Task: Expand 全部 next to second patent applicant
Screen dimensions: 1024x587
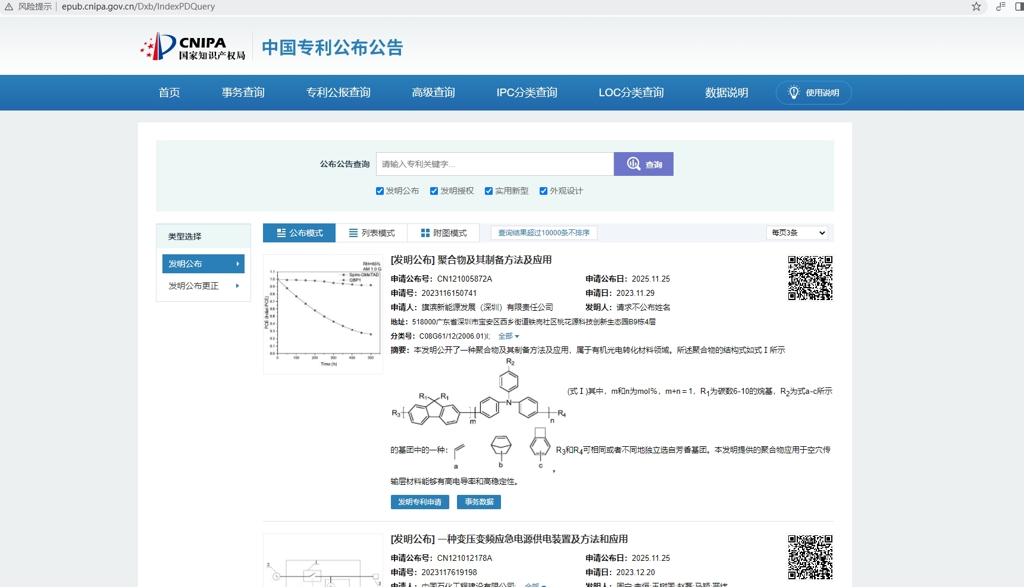Action: [535, 585]
